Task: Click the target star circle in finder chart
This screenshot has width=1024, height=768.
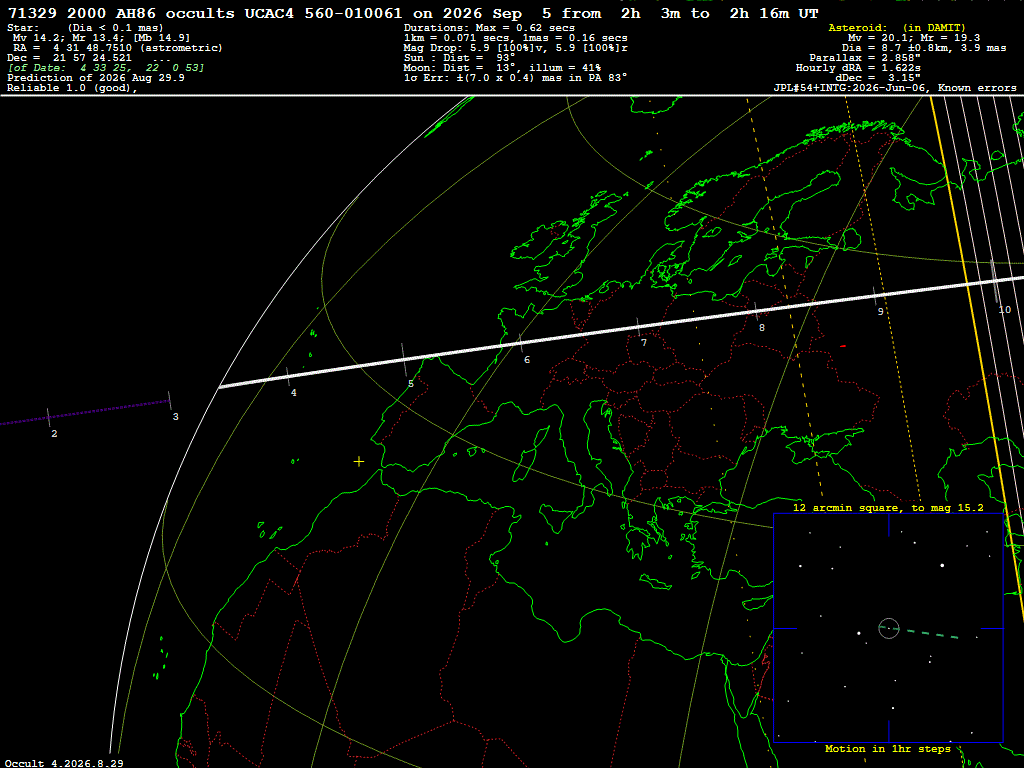Action: (x=889, y=628)
